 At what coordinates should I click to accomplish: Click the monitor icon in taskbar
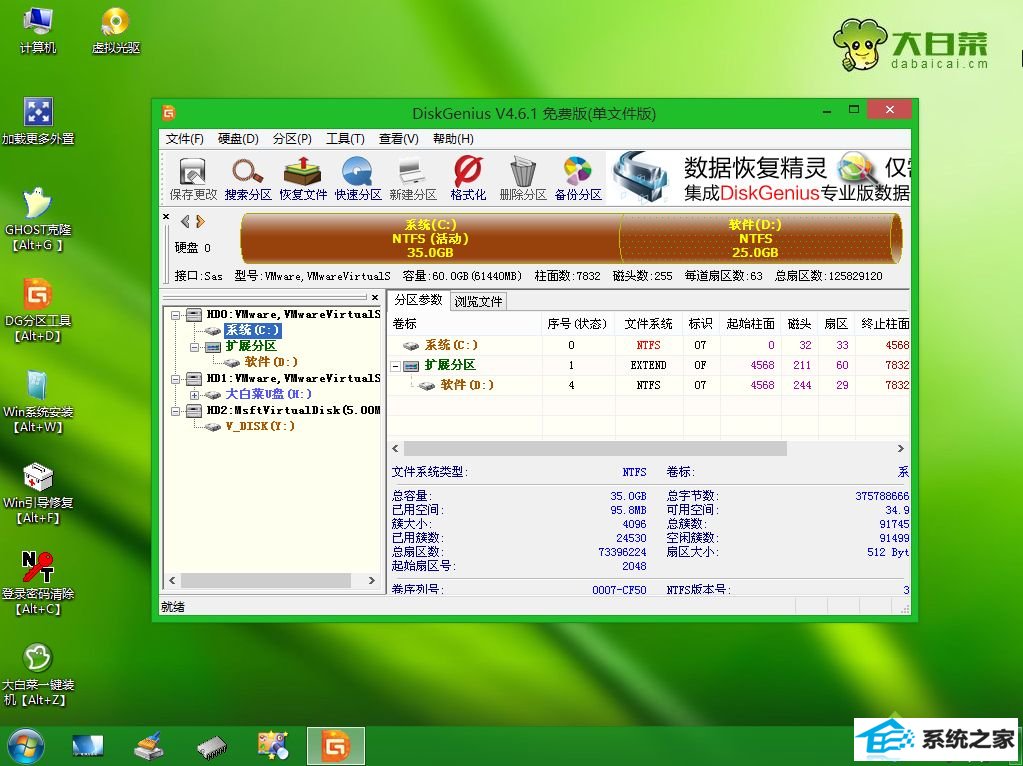click(87, 746)
